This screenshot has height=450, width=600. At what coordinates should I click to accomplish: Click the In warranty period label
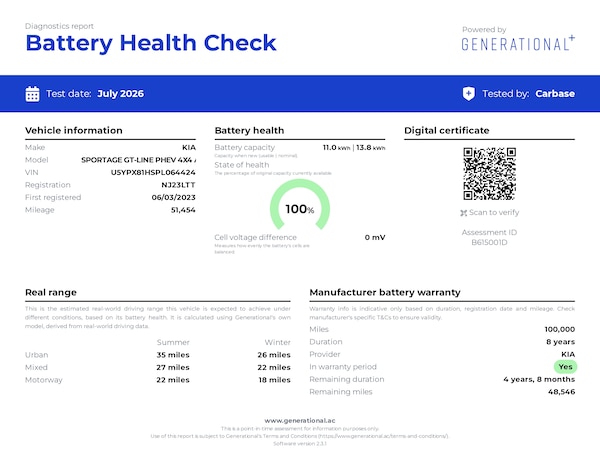point(343,367)
